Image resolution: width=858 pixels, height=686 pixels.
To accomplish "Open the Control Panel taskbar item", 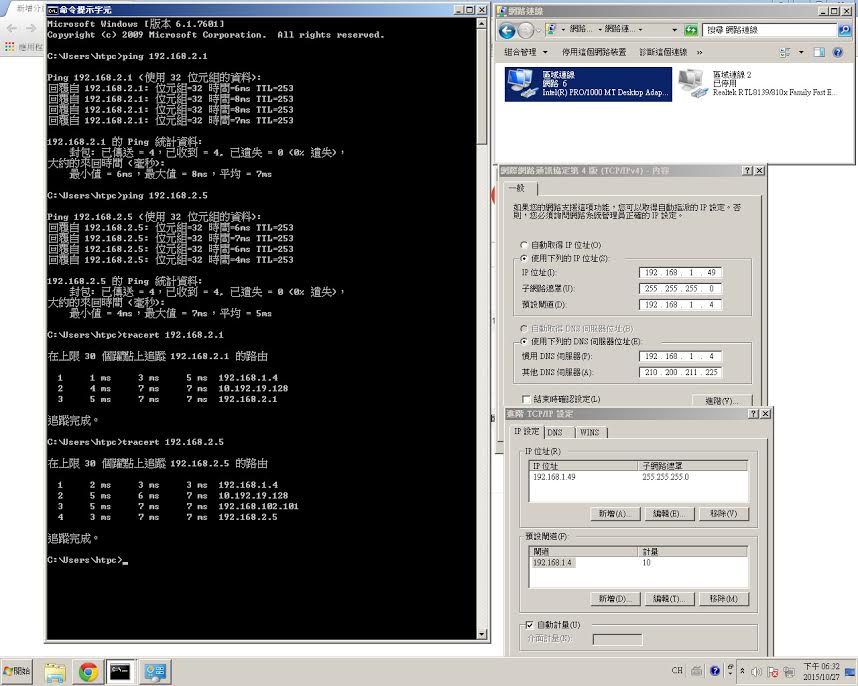I will tap(155, 672).
